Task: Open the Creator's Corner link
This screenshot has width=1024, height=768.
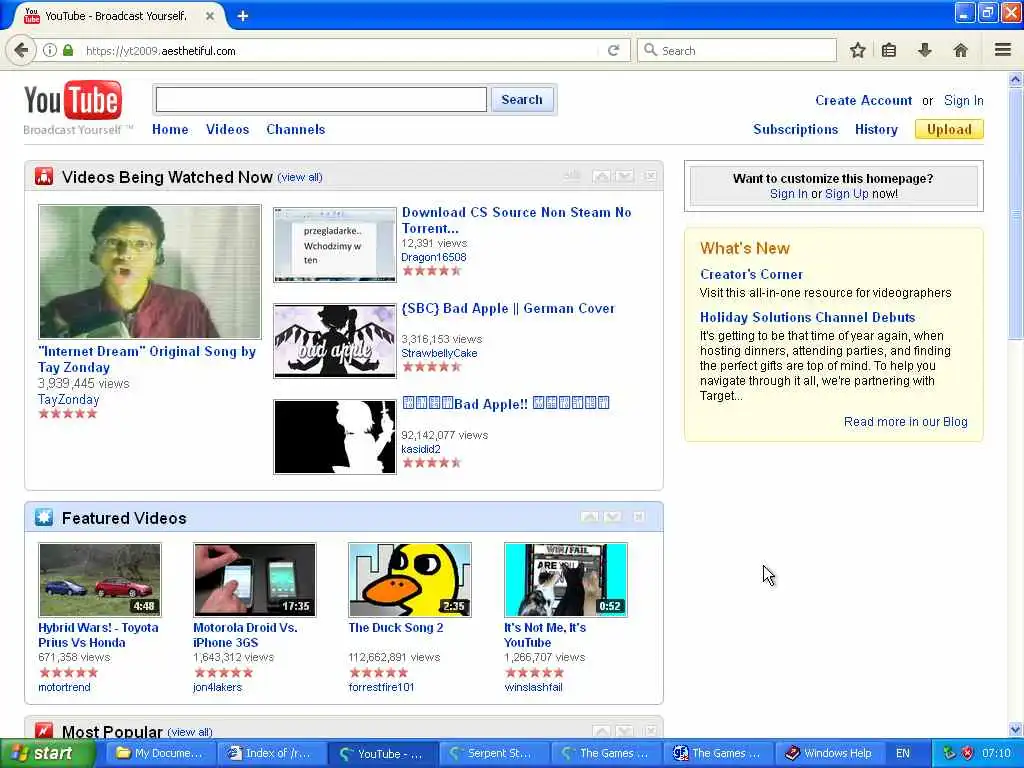Action: click(751, 274)
